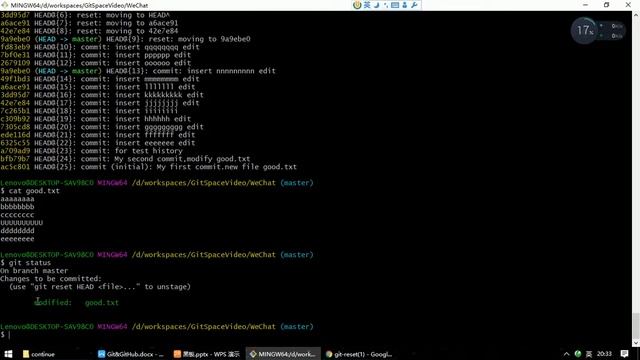Toggle the 英 language mode icon
640x360 pixels.
[367, 5]
